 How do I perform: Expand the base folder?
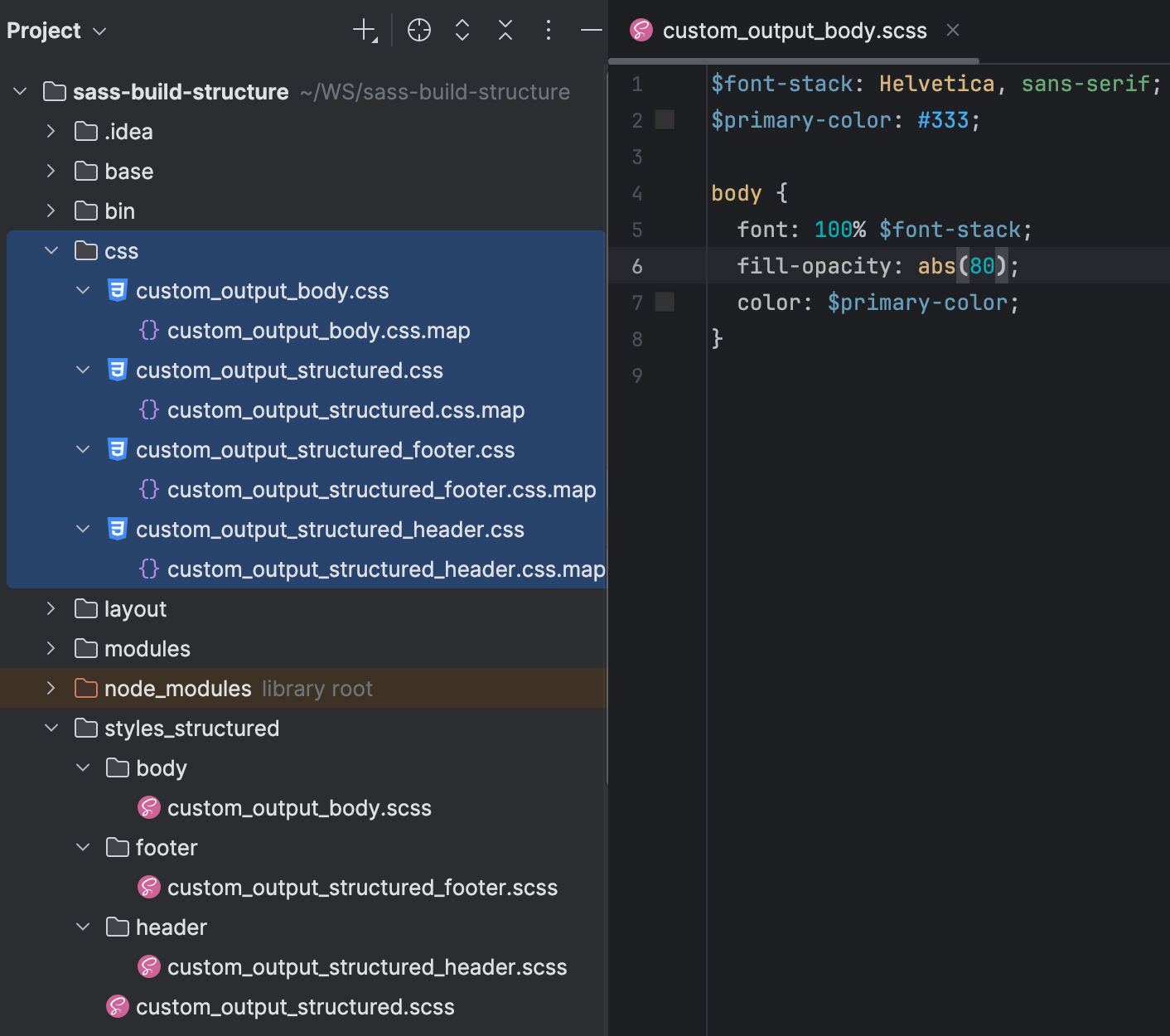[51, 171]
